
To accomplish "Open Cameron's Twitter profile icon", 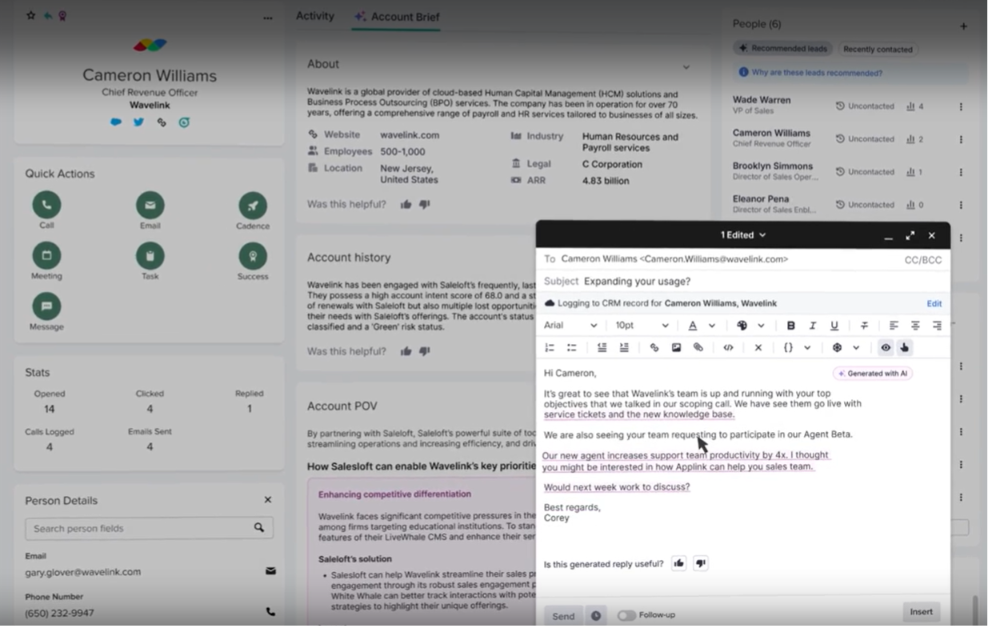I will (139, 122).
